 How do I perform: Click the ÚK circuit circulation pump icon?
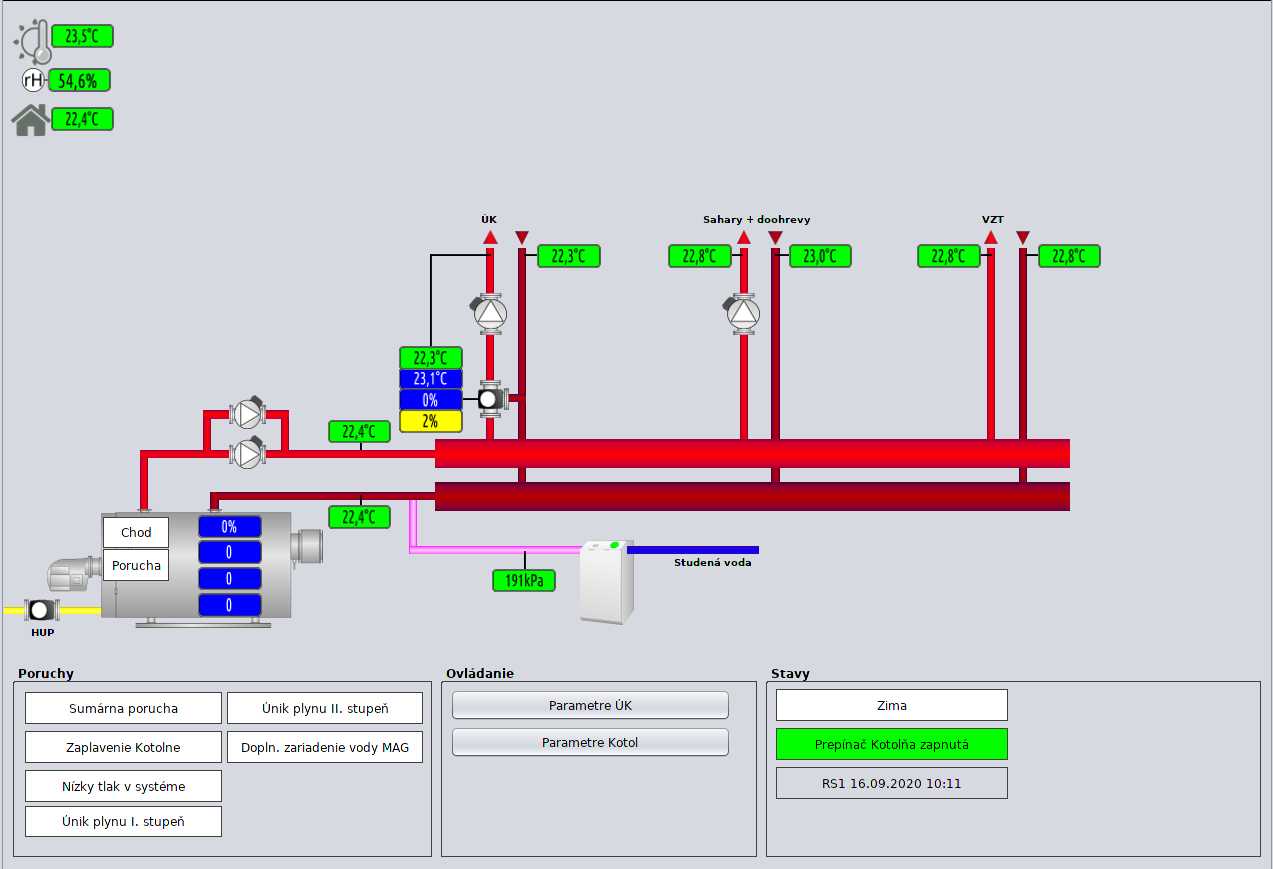490,312
